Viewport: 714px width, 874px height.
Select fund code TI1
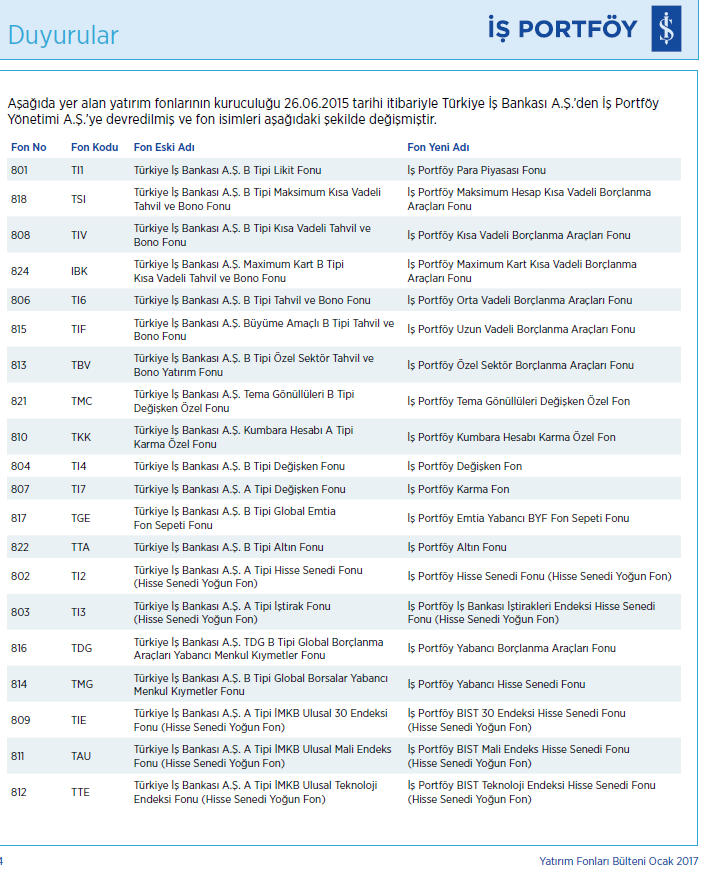(77, 170)
